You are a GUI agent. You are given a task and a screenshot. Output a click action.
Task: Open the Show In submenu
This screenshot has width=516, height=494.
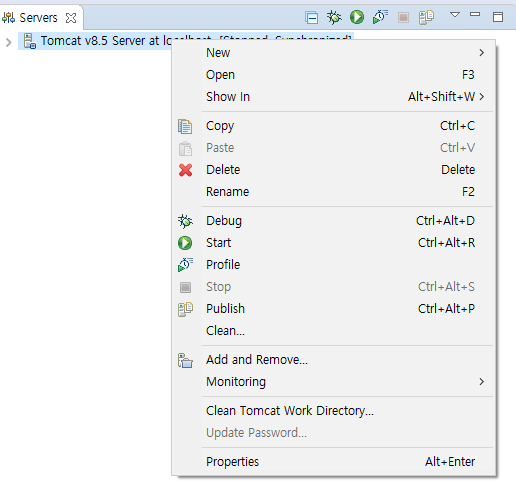334,97
